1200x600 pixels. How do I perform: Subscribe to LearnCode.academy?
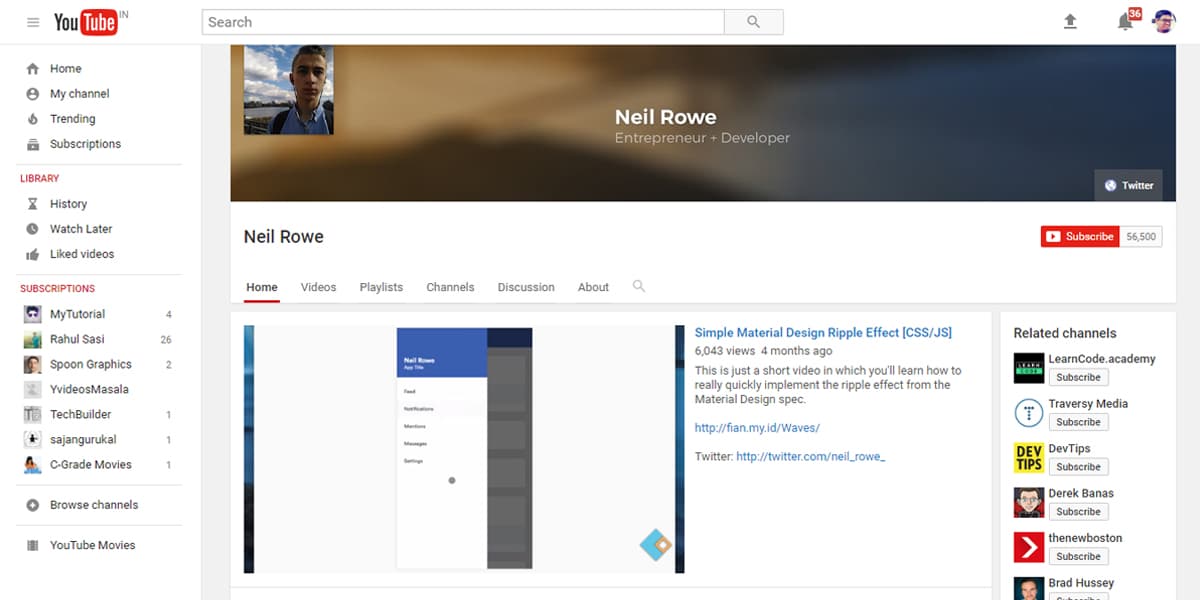(1078, 377)
